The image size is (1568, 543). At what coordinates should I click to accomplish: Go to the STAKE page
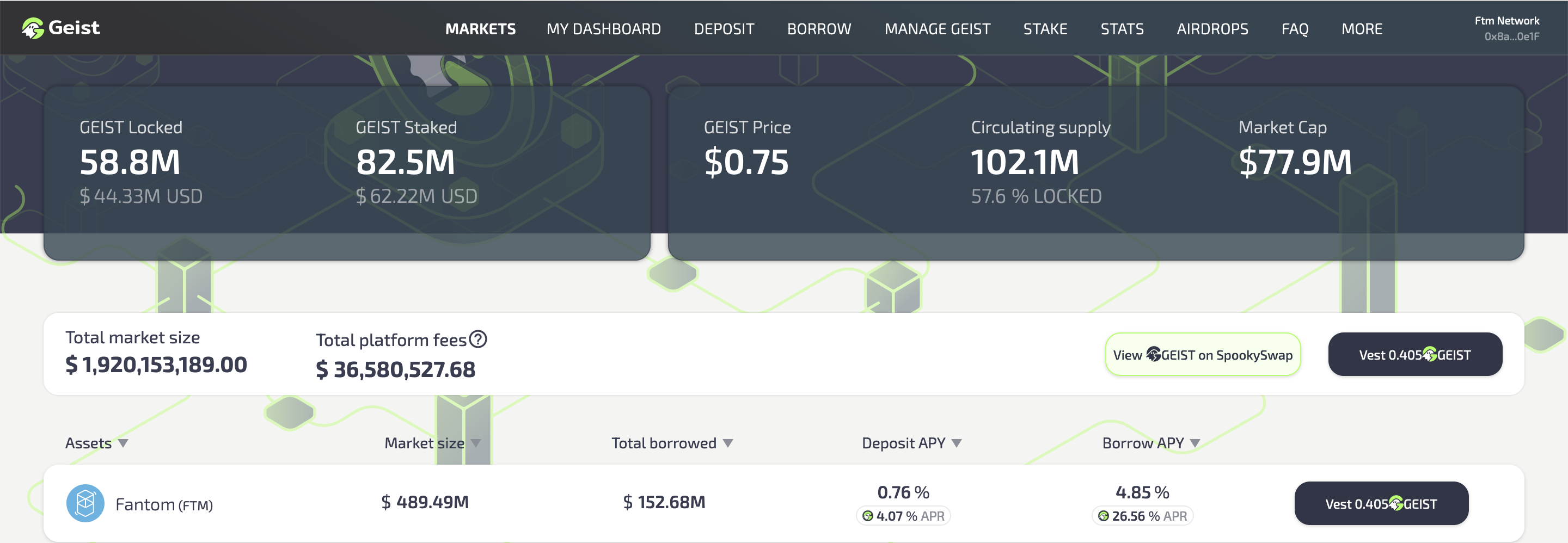(1045, 29)
